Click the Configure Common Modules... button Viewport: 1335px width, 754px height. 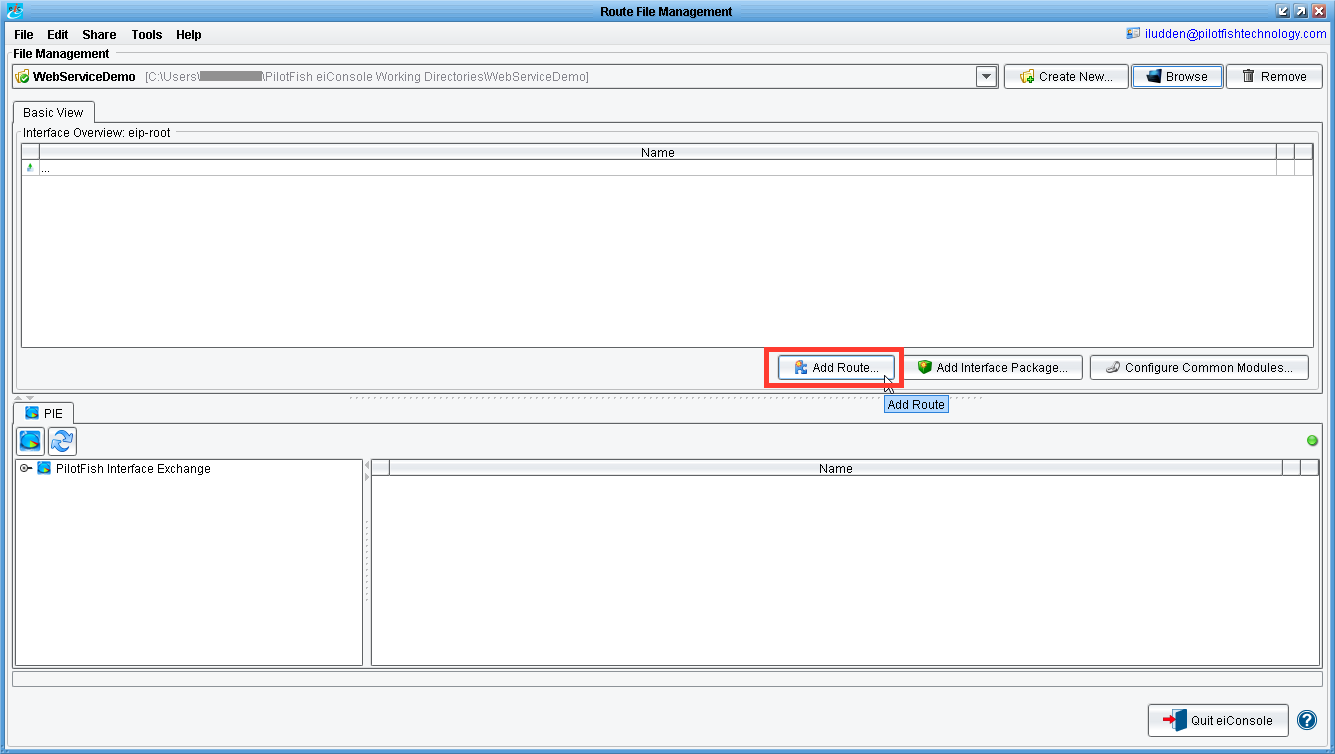(1198, 367)
